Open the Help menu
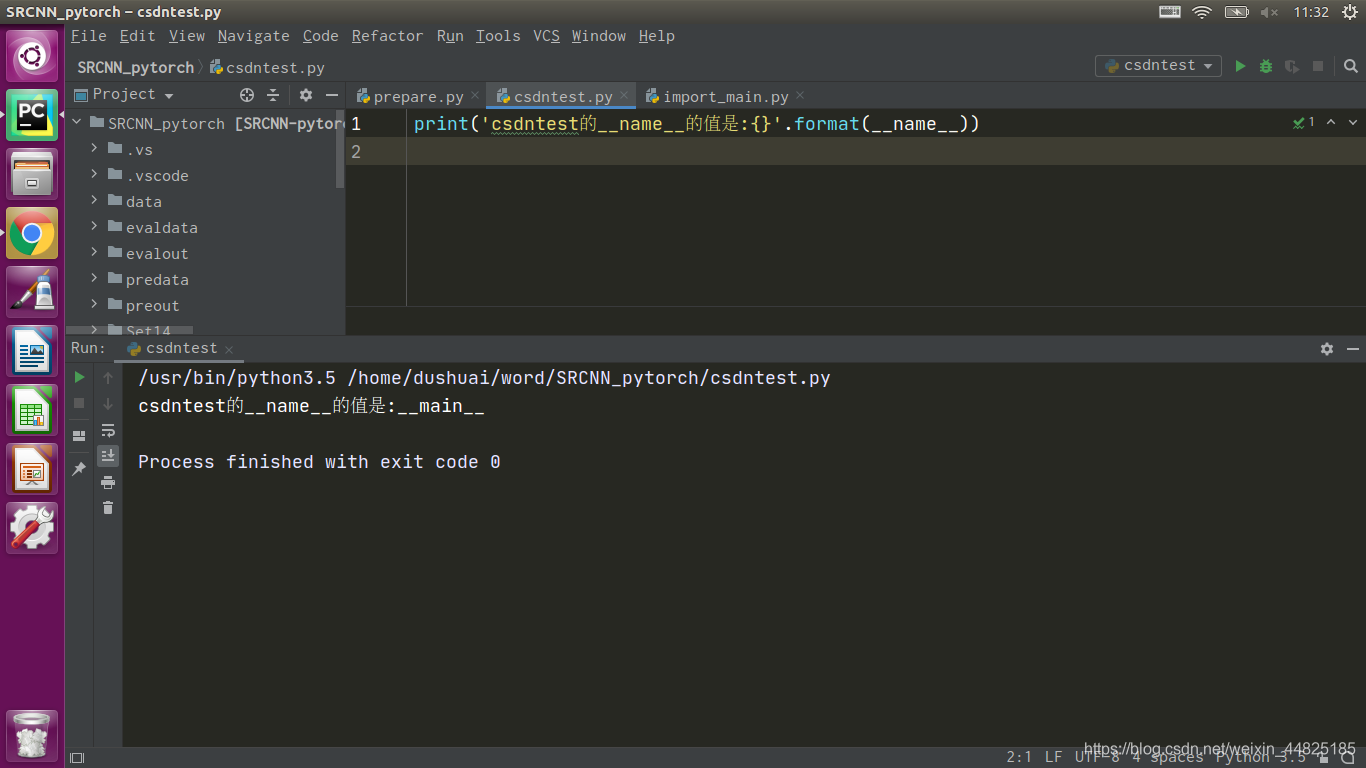 [x=656, y=36]
